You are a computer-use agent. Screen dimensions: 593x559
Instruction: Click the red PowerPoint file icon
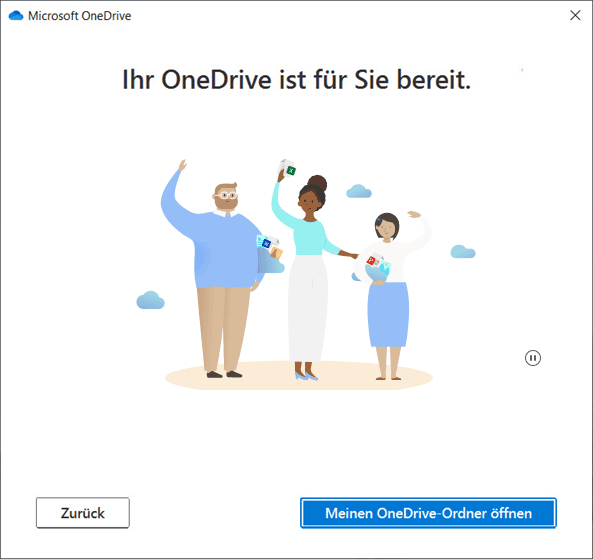371,261
